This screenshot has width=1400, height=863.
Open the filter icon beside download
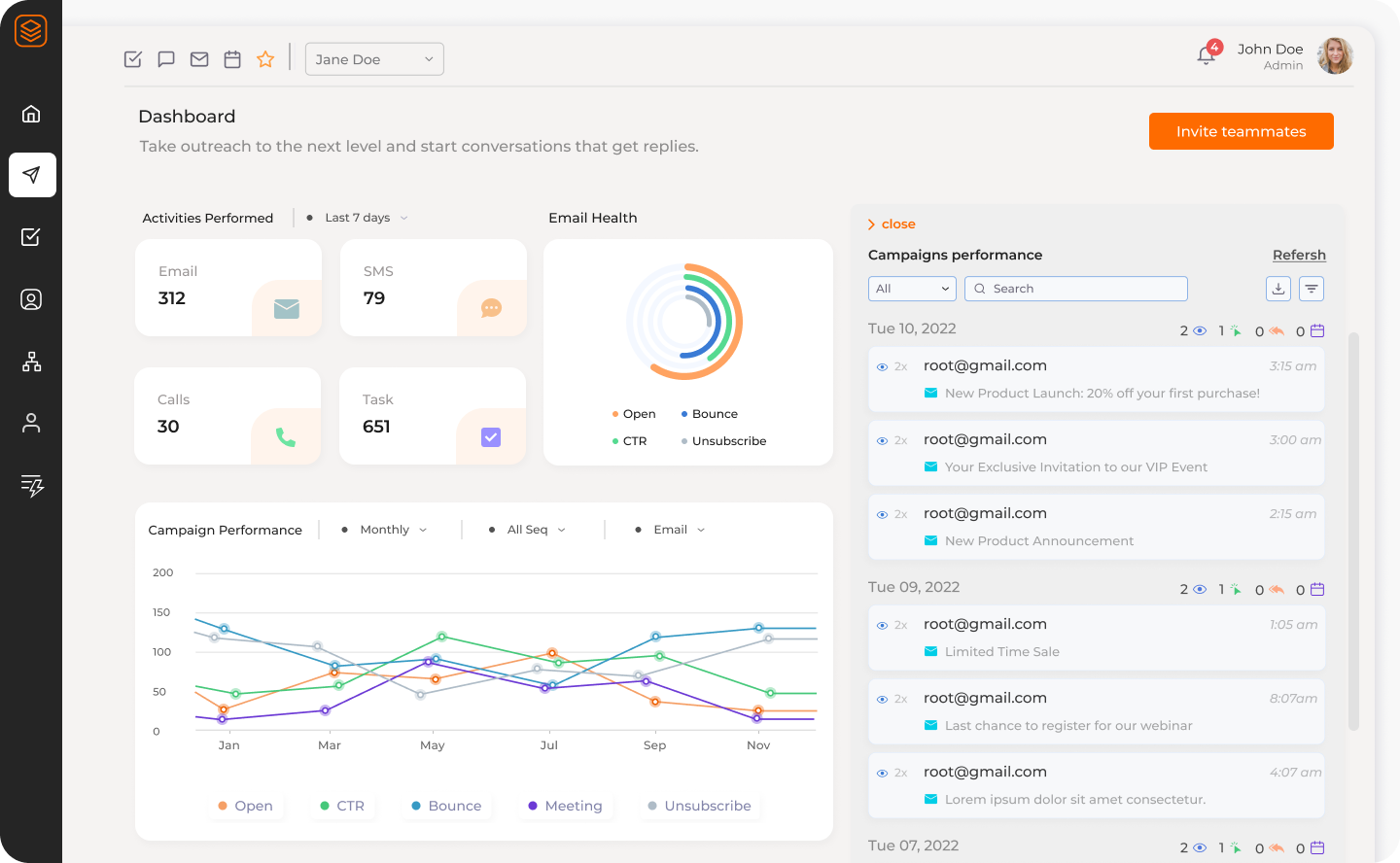(1312, 289)
